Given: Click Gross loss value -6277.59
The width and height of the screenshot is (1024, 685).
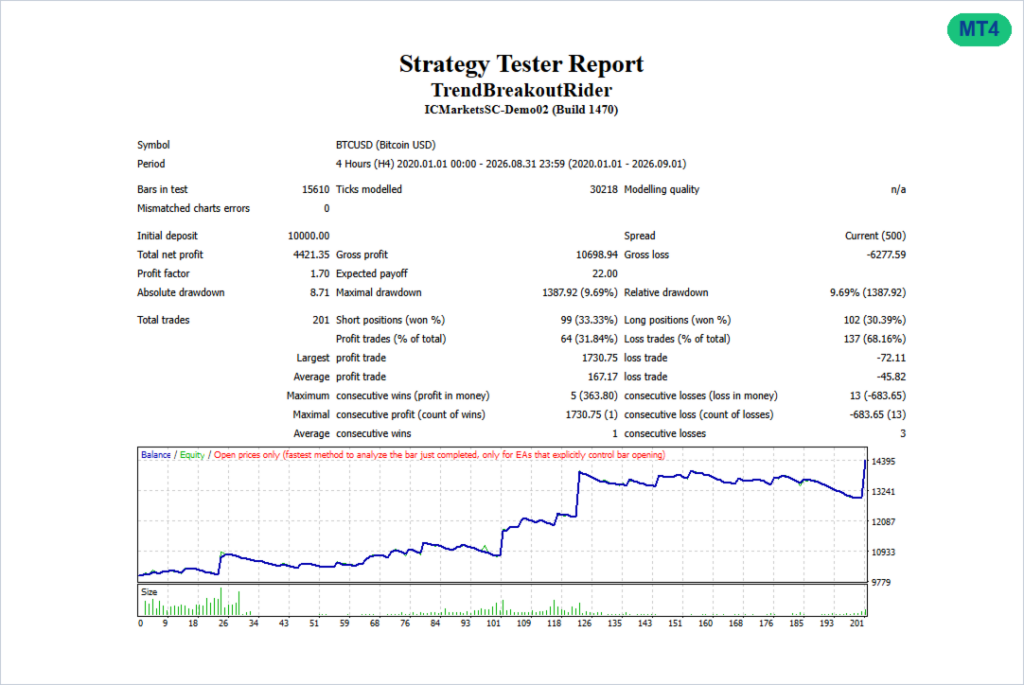Looking at the screenshot, I should [886, 255].
